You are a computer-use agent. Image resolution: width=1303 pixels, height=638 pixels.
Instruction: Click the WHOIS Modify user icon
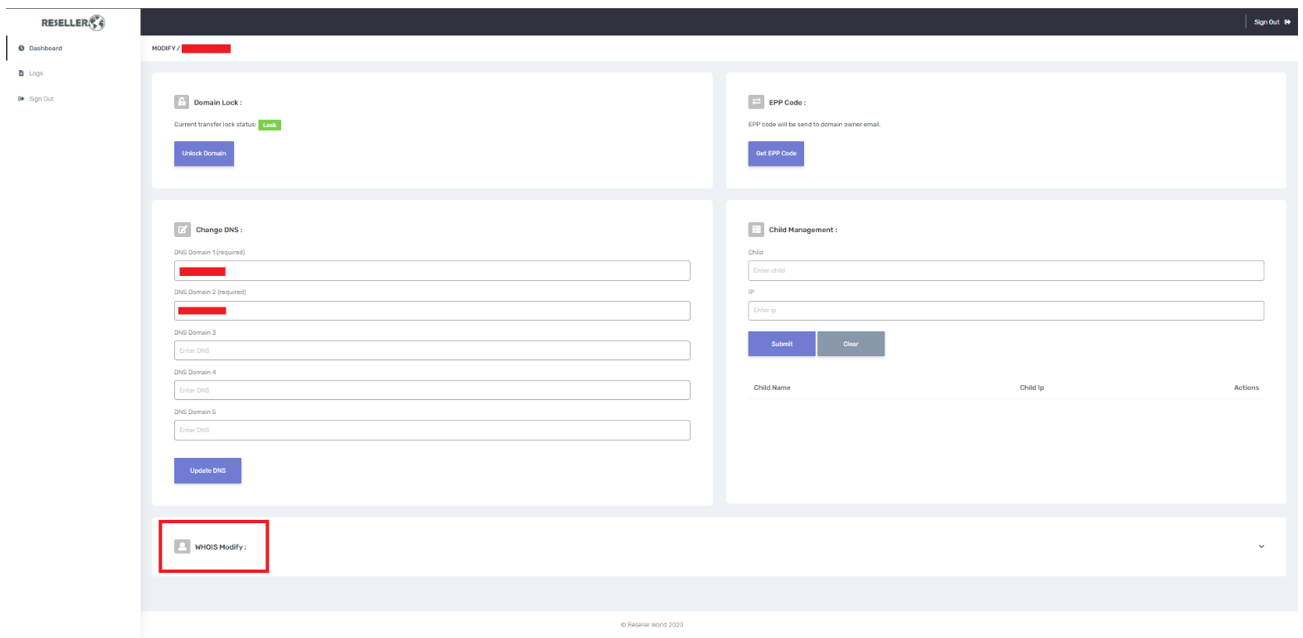tap(182, 546)
